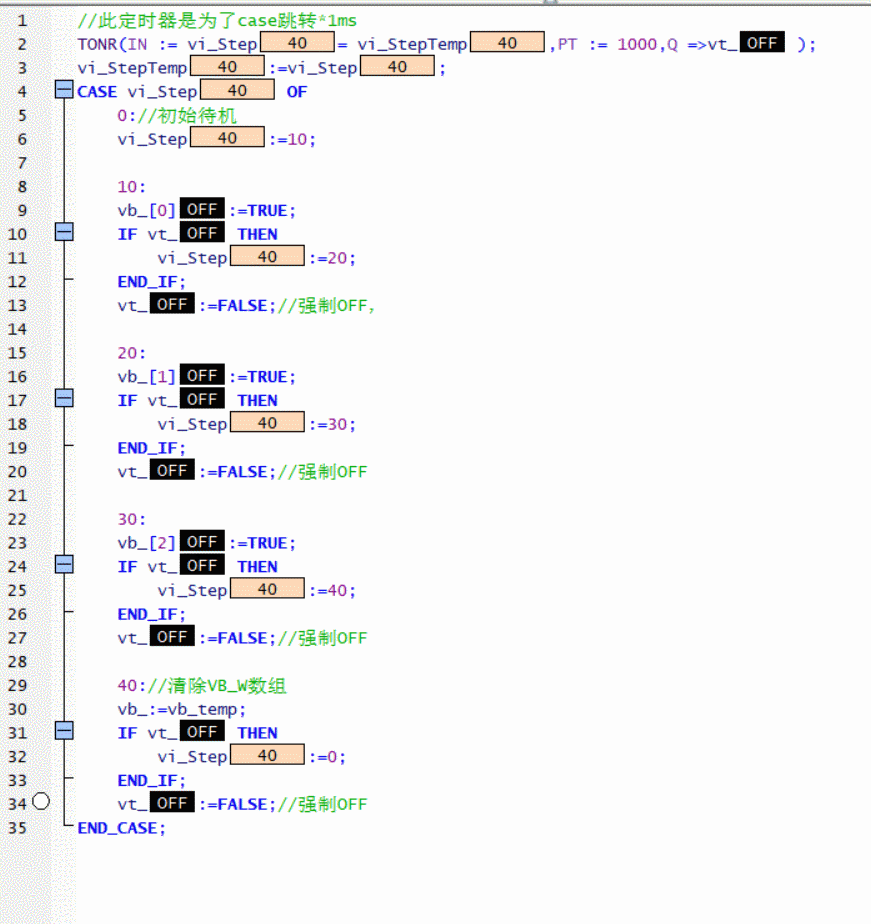Collapse the IF block on line 10
The width and height of the screenshot is (871, 924).
[x=64, y=233]
